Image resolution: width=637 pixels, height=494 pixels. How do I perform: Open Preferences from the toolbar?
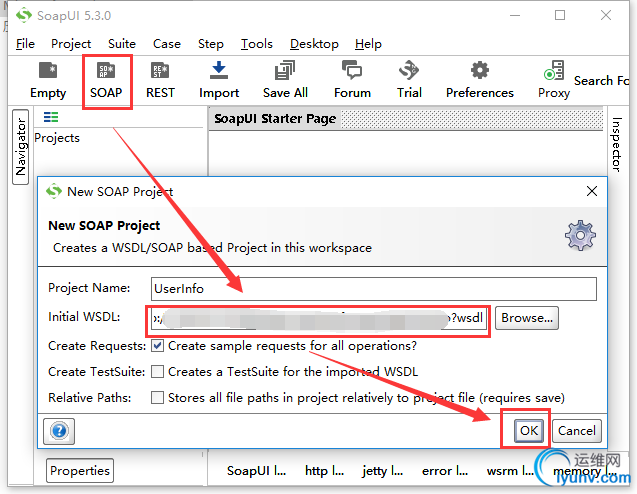[480, 80]
